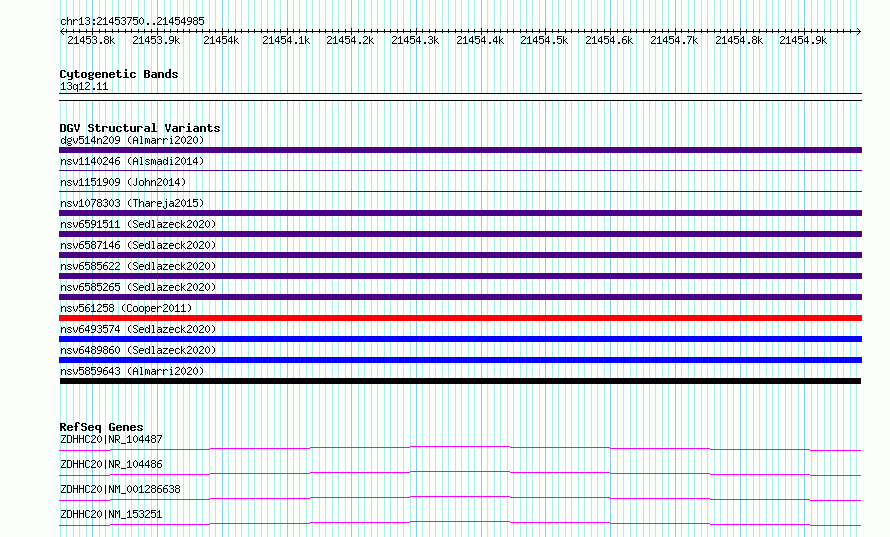Click the 21454.6k ruler tick label
Viewport: 890px width, 537px height.
click(x=609, y=40)
